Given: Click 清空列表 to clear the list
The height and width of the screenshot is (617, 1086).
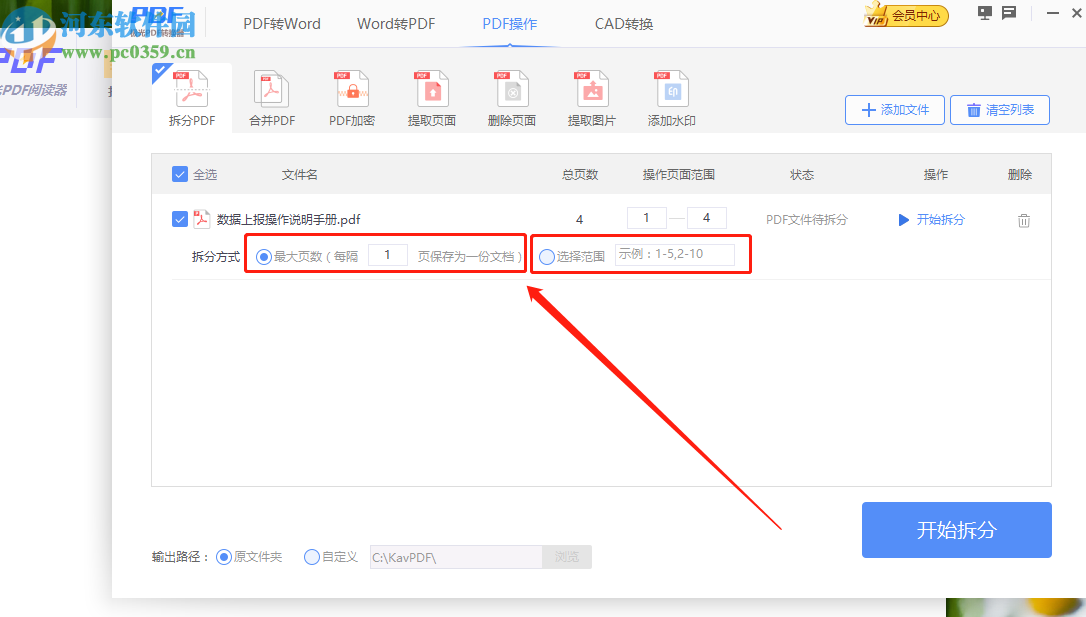Looking at the screenshot, I should coord(999,110).
